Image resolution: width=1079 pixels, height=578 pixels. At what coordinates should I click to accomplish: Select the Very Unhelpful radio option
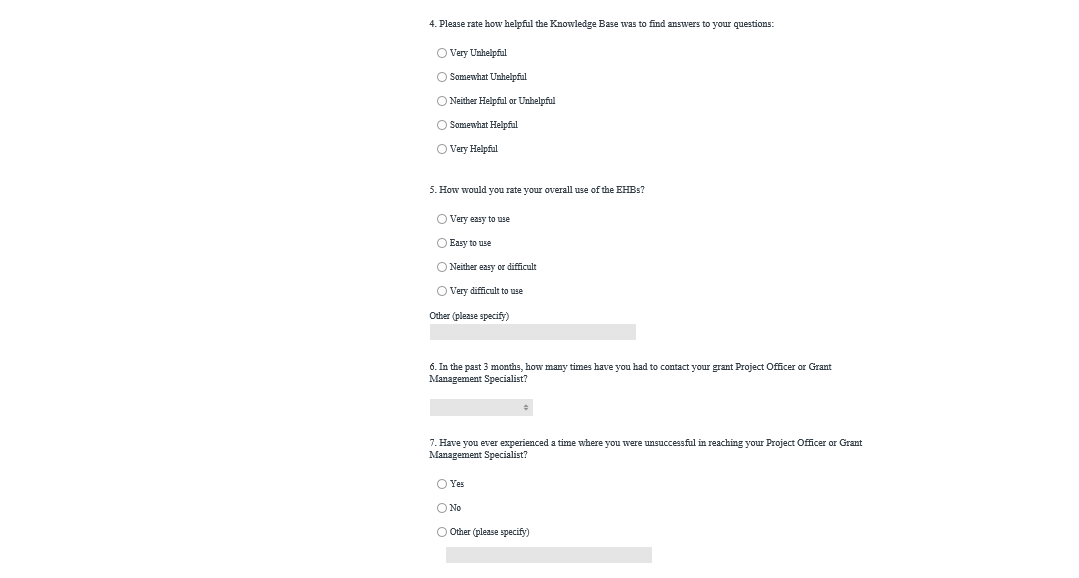coord(442,53)
